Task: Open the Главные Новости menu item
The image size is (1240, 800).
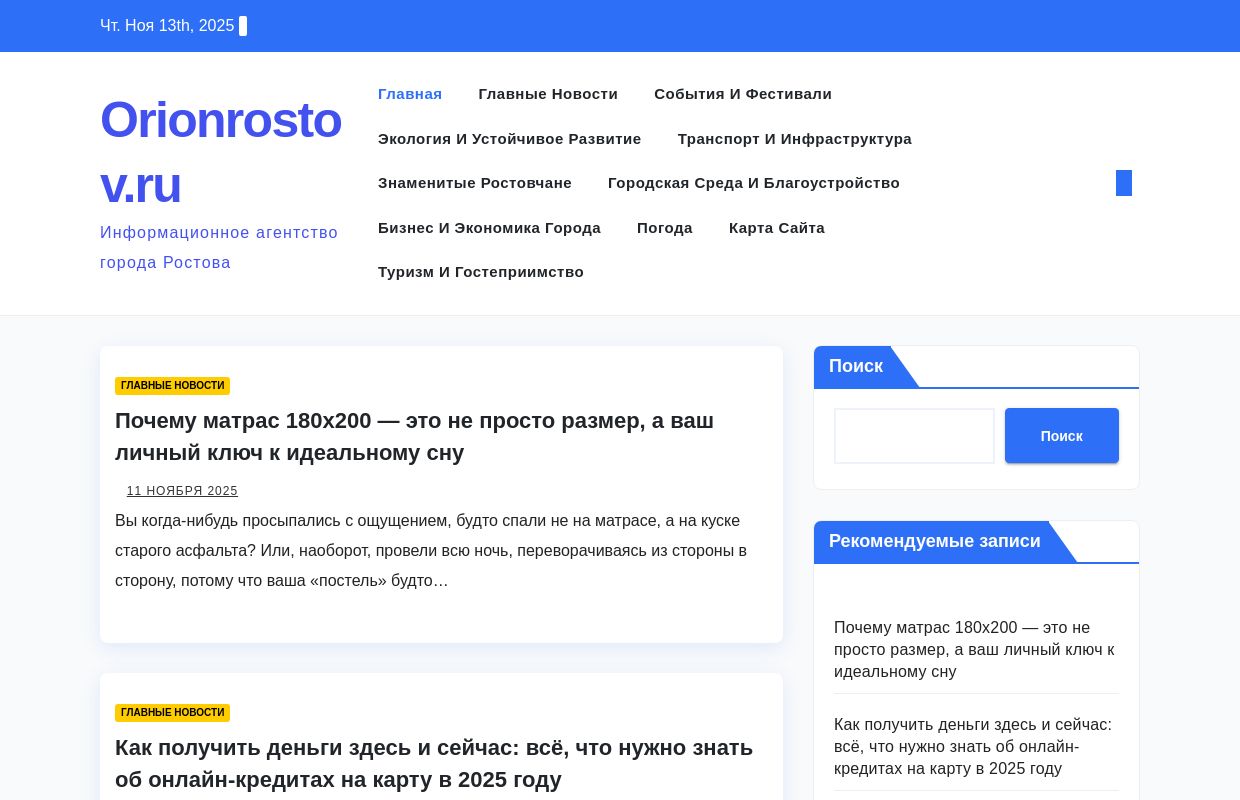Action: coord(548,94)
